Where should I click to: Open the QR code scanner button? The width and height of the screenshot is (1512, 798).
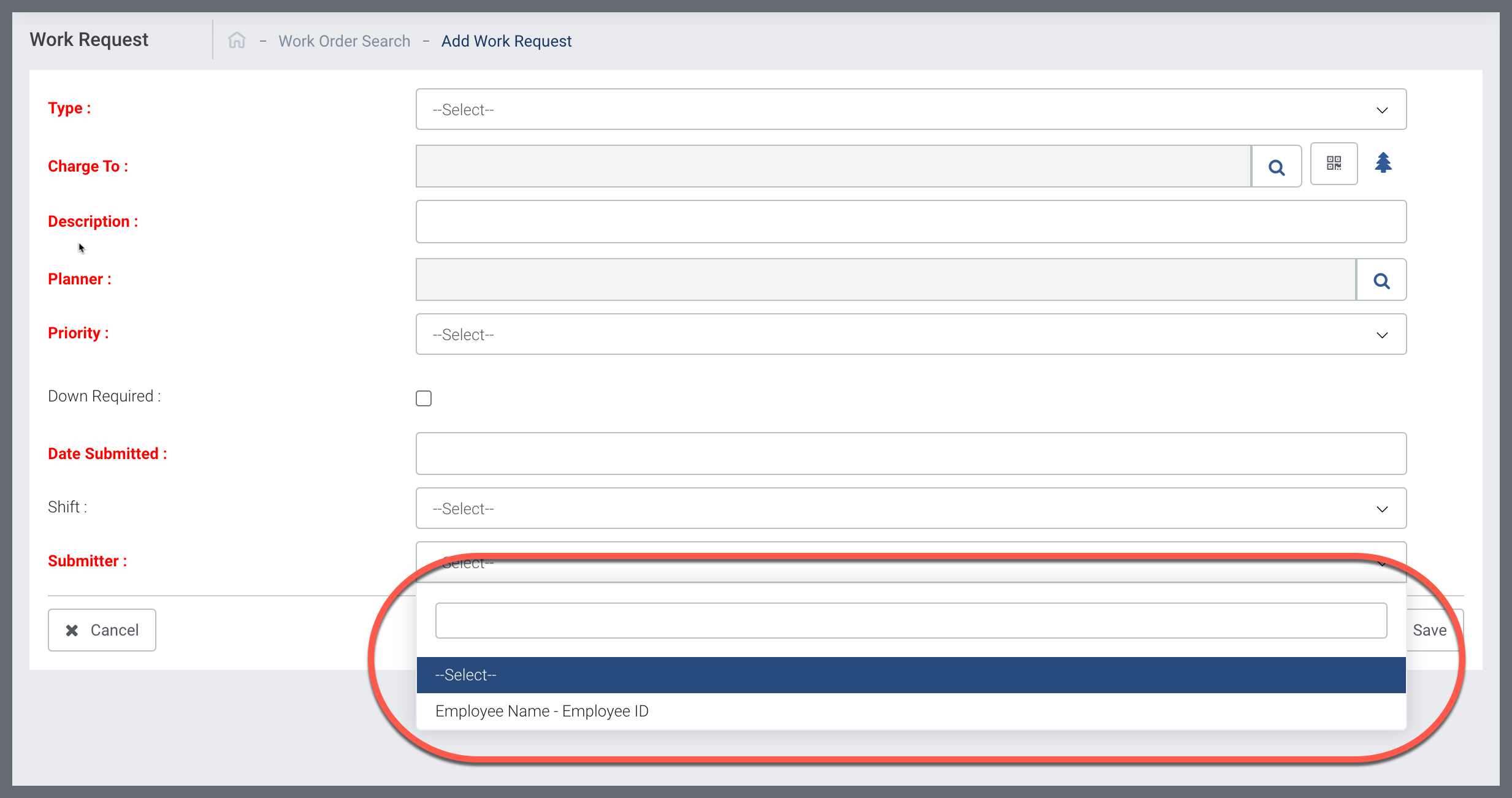(x=1334, y=164)
